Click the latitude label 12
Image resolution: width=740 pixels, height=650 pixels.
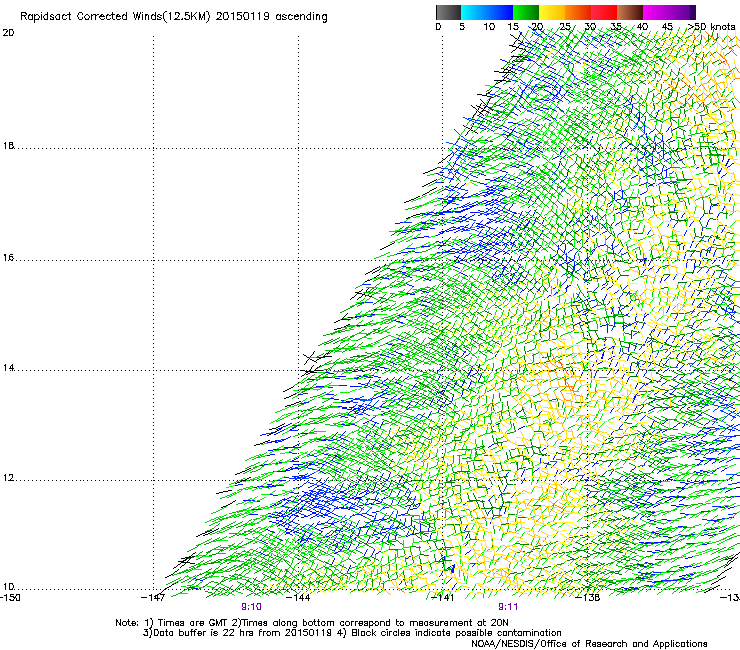[8, 478]
